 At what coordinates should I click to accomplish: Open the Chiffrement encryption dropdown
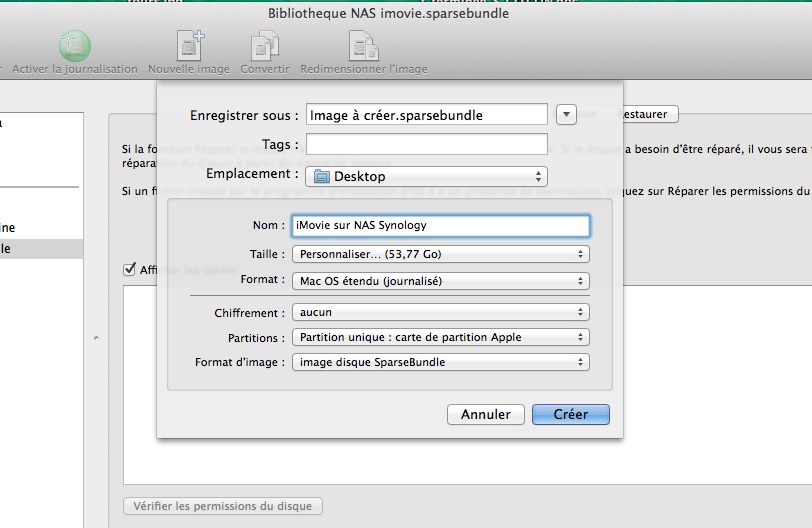point(440,313)
